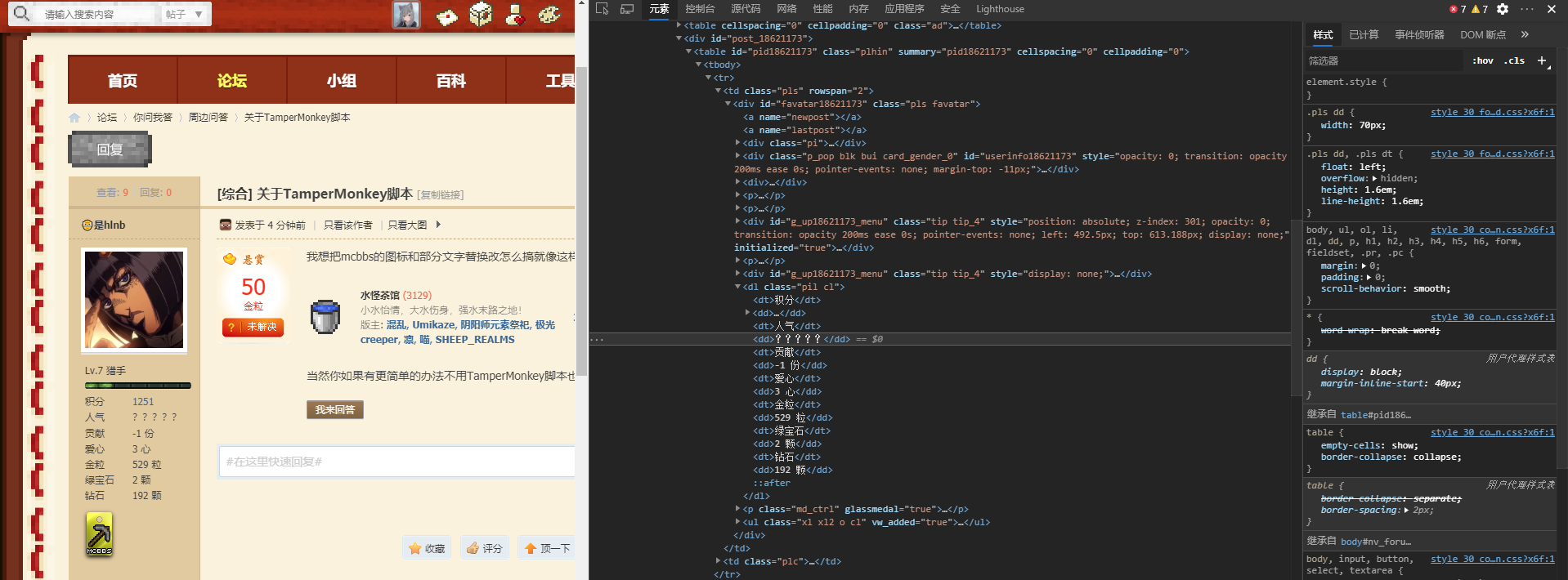This screenshot has height=580, width=1568.
Task: Click the home icon in breadcrumb
Action: [74, 118]
